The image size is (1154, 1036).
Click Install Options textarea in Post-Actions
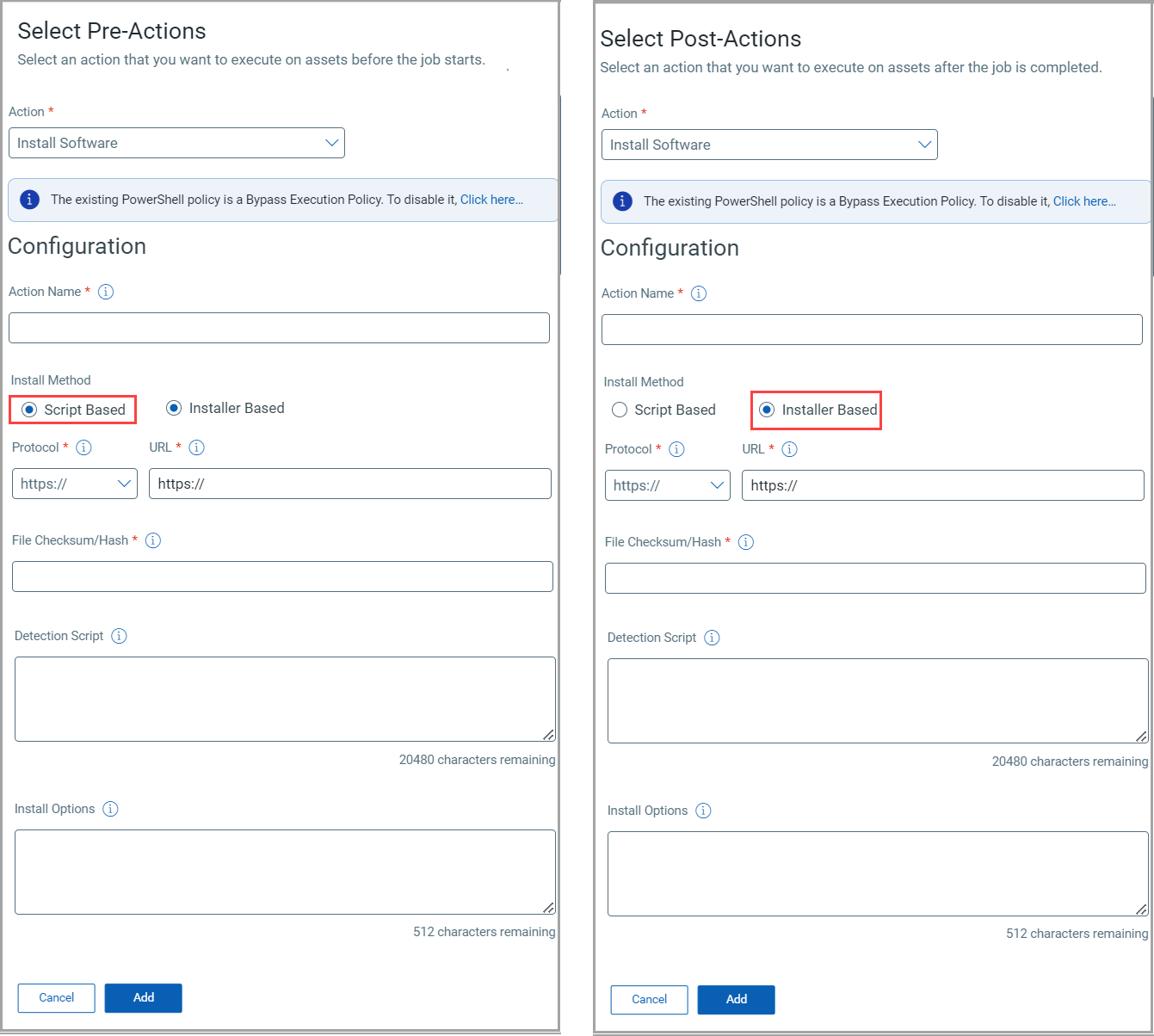click(878, 873)
